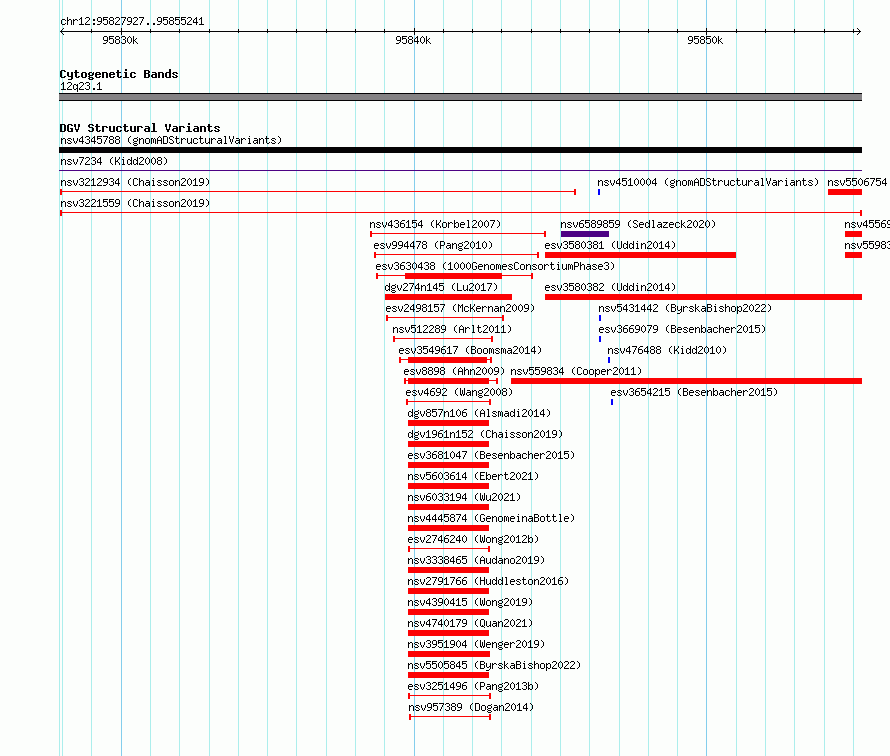Click the red esv3580382 variant bar
Screen dimensions: 890x756
703,297
